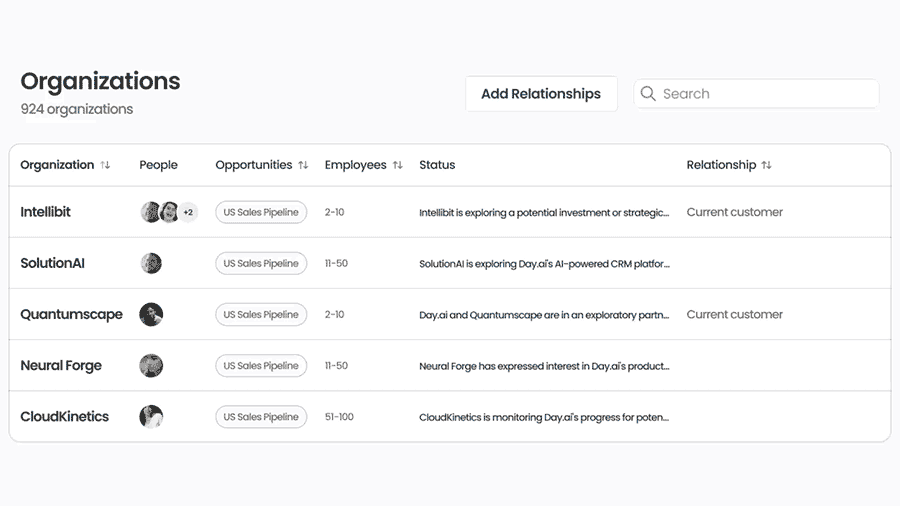Click Intellibit's second person avatar
Screen dimensions: 900x506
point(169,212)
